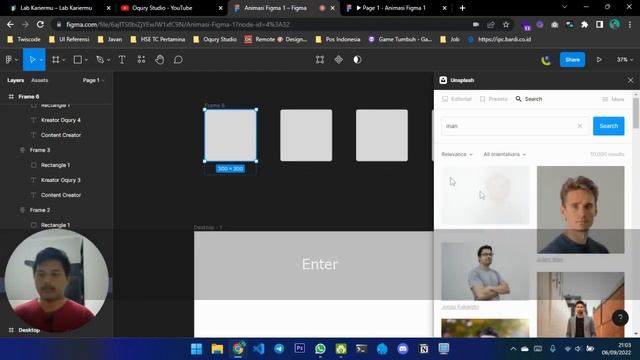Switch to Unsplash Presets tab
This screenshot has width=640, height=360.
coord(493,99)
